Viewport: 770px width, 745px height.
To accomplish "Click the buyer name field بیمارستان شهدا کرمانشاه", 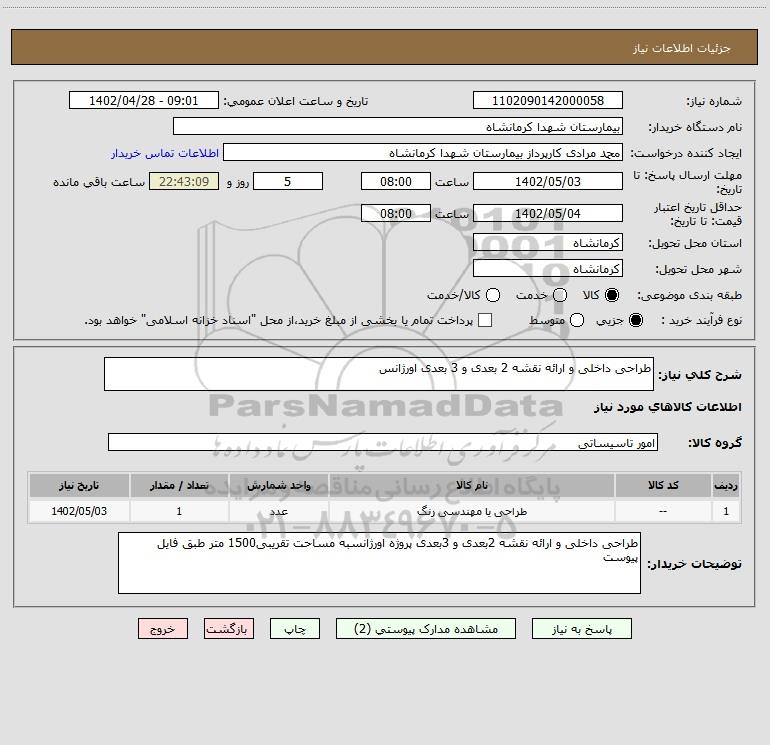I will coord(398,126).
